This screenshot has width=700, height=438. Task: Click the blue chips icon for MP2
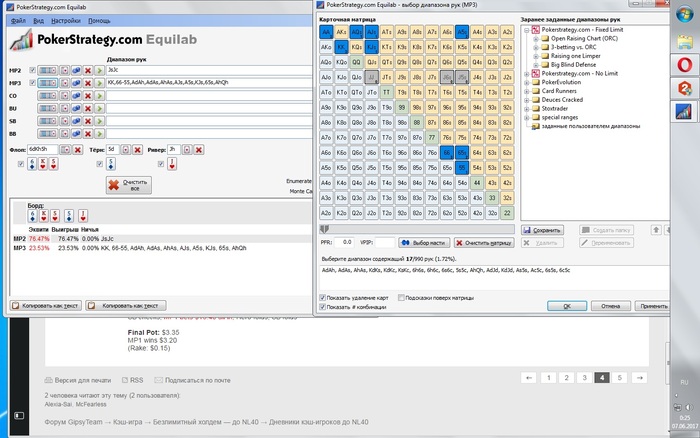(x=76, y=70)
